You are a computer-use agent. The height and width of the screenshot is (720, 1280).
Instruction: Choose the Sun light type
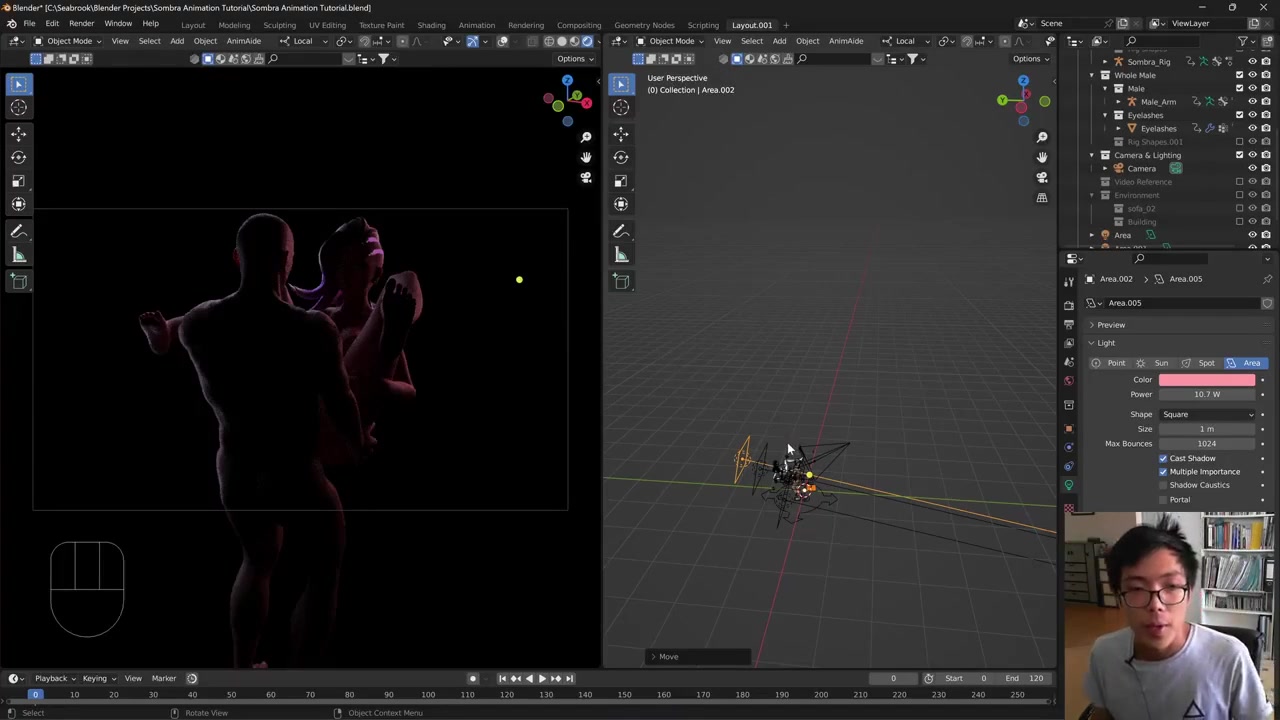tap(1154, 363)
